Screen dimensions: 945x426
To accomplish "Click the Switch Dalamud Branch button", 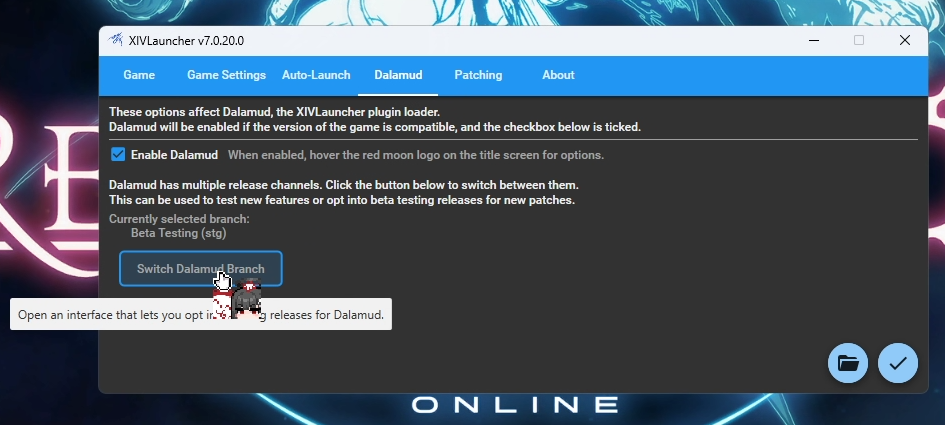I will point(201,269).
